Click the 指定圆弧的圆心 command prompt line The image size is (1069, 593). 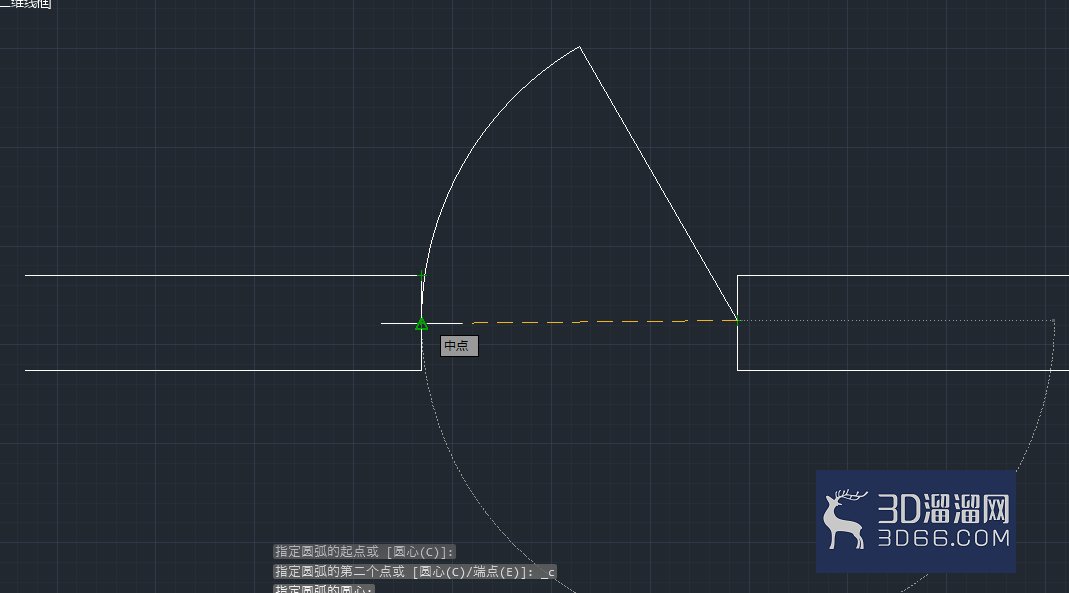324,588
